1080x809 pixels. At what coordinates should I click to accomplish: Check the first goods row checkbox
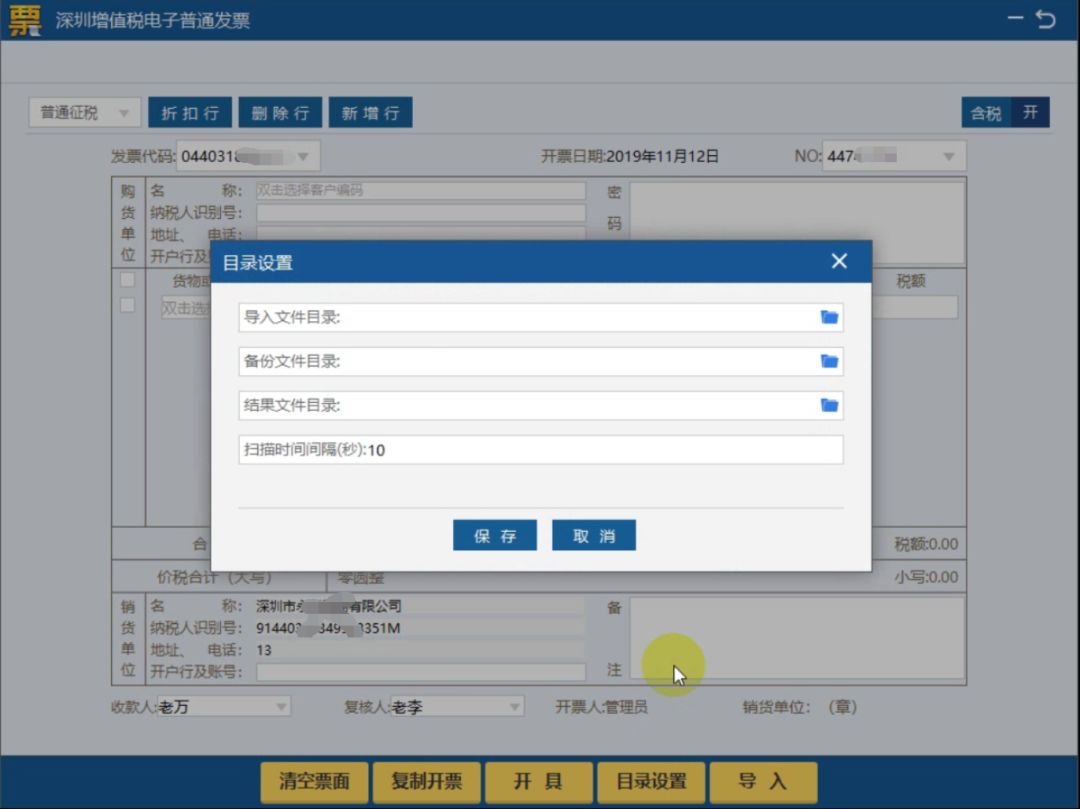[x=127, y=305]
